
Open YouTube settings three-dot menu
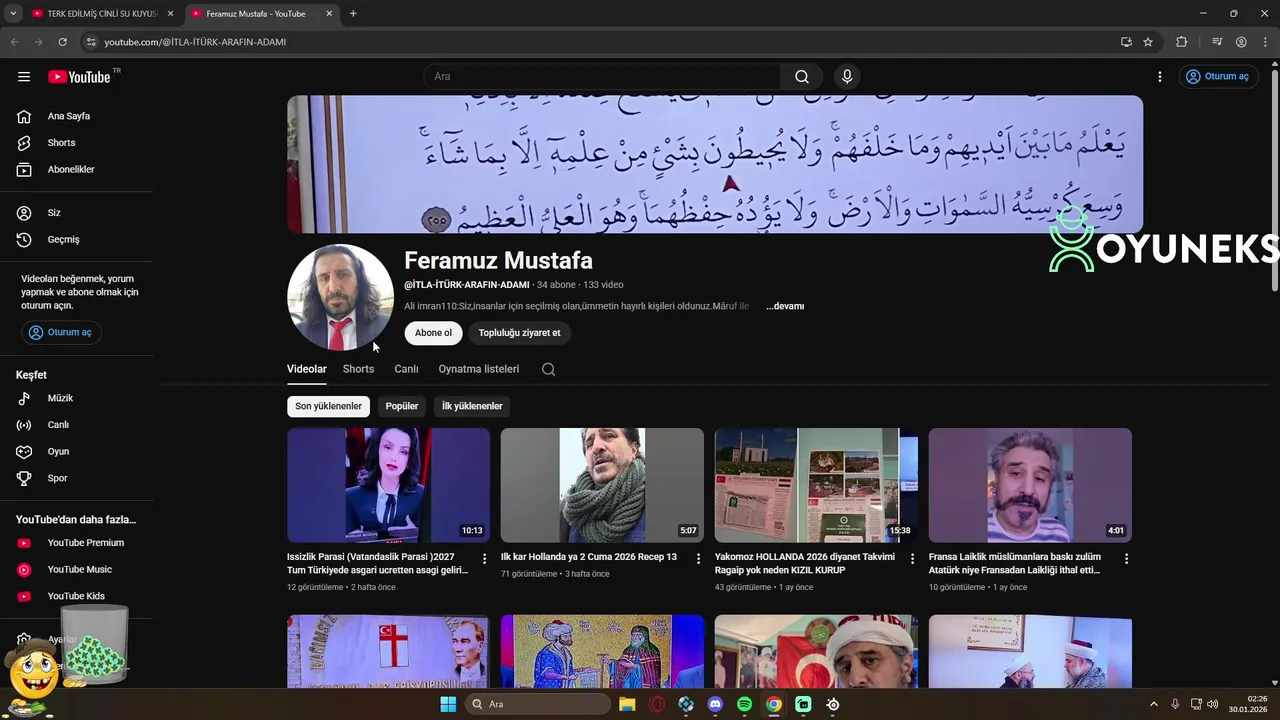(1160, 77)
